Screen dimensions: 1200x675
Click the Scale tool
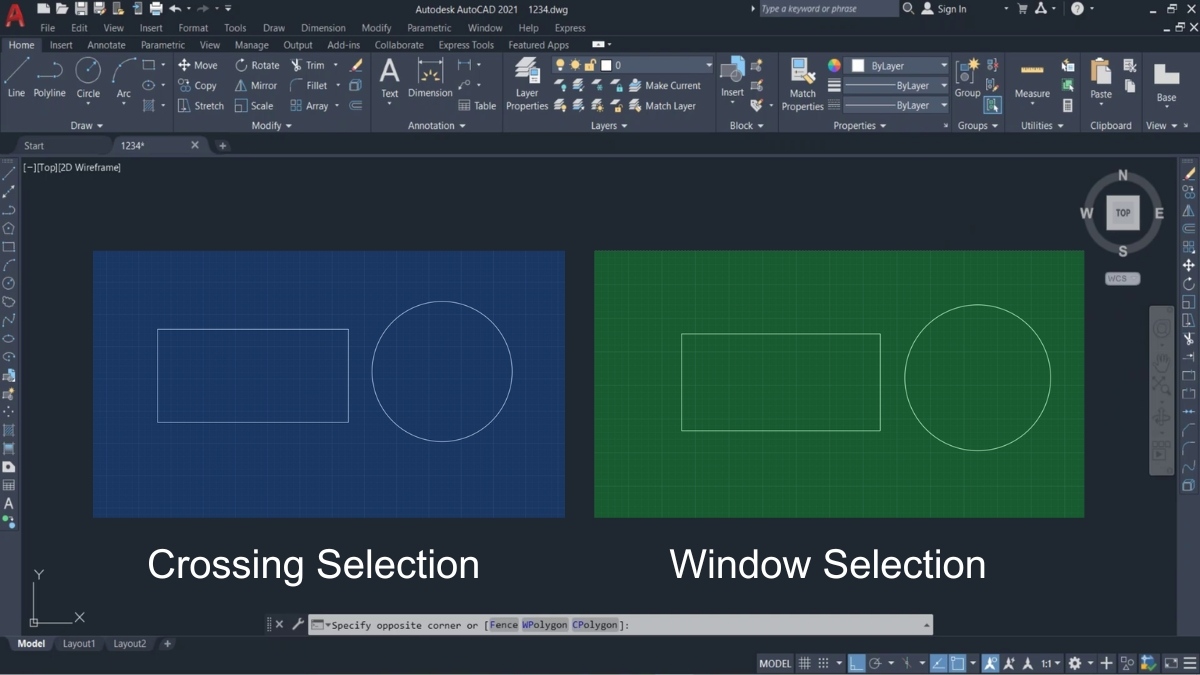(254, 105)
